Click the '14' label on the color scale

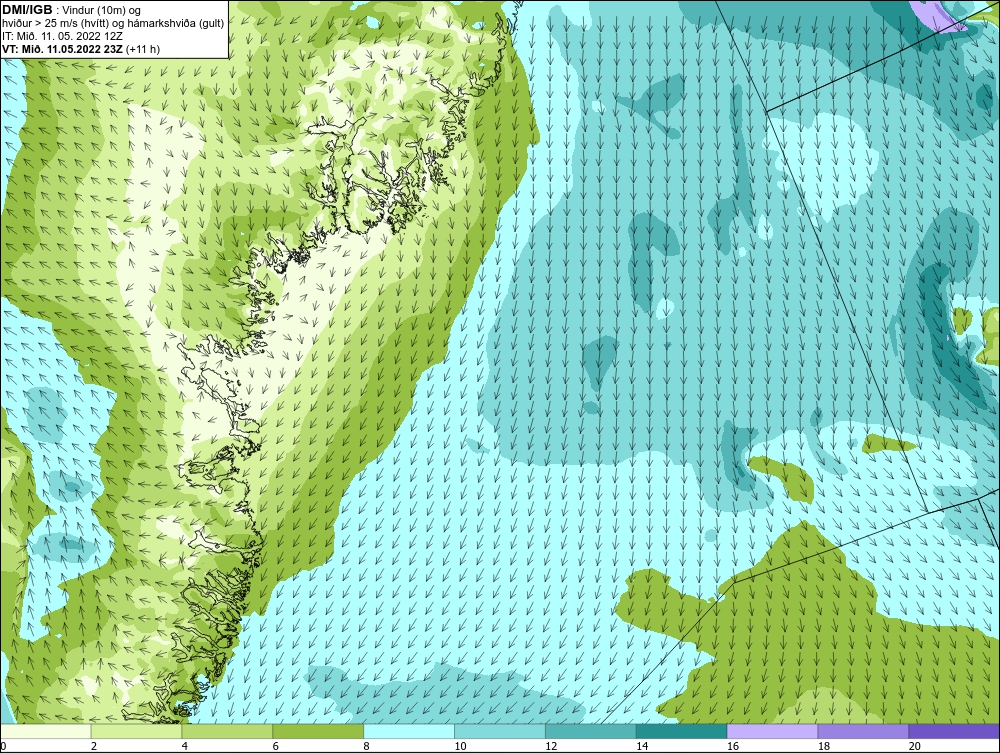click(642, 746)
